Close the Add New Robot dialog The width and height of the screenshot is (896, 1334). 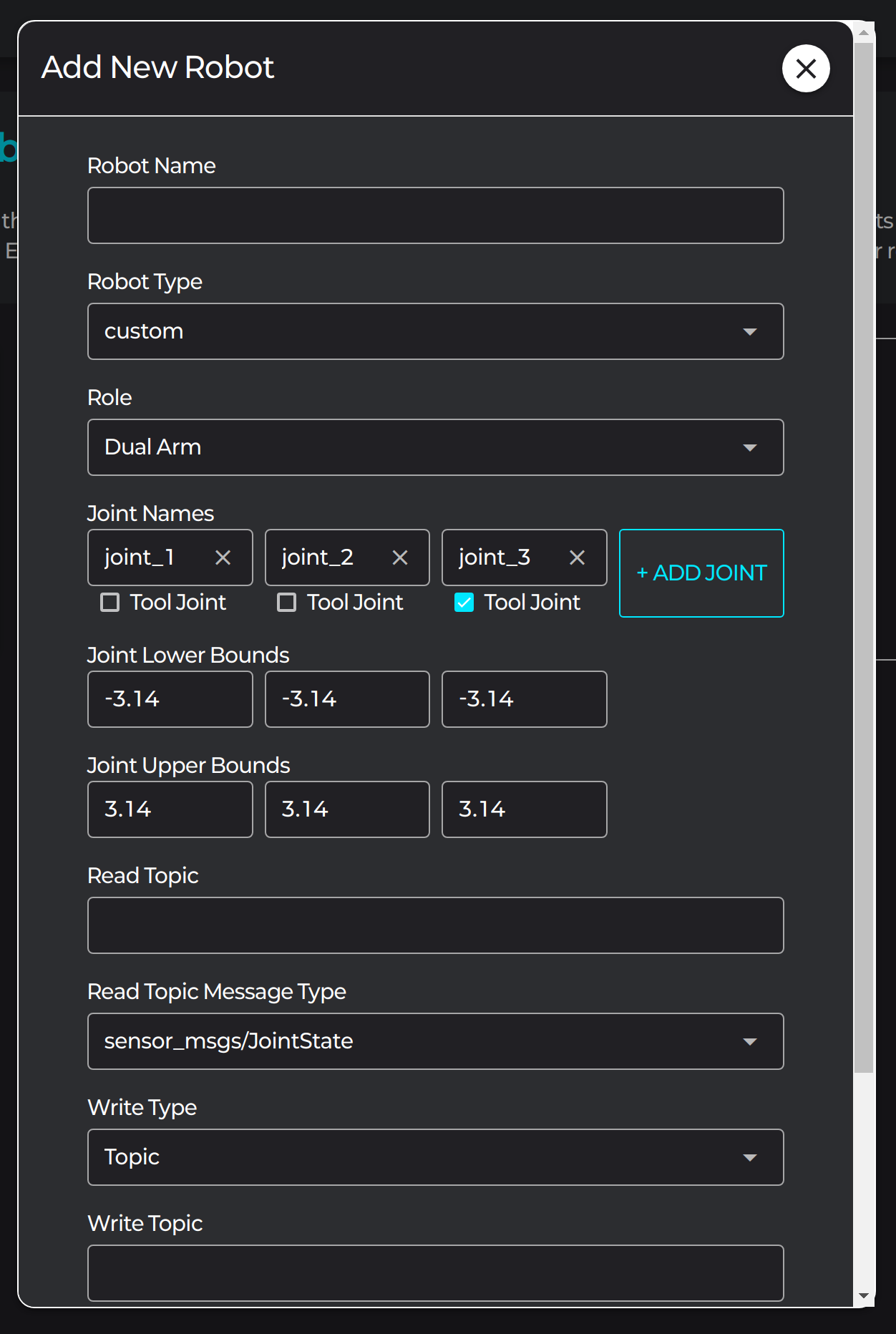(806, 69)
